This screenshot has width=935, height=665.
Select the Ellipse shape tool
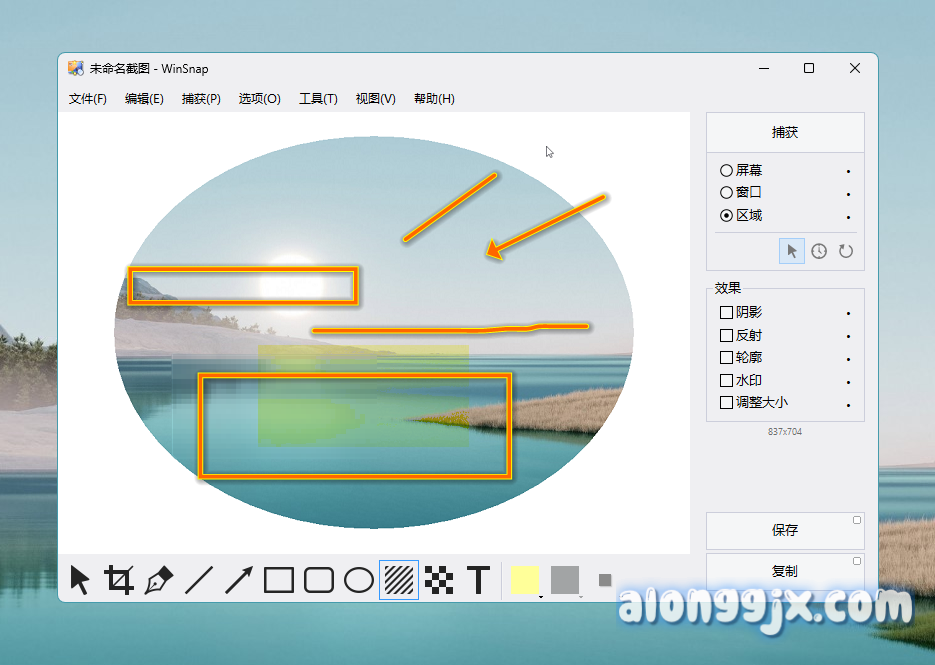click(x=359, y=580)
